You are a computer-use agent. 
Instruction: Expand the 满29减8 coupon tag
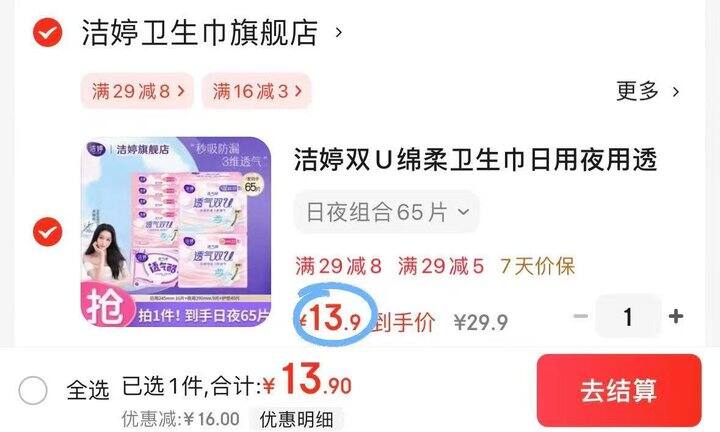[x=137, y=91]
